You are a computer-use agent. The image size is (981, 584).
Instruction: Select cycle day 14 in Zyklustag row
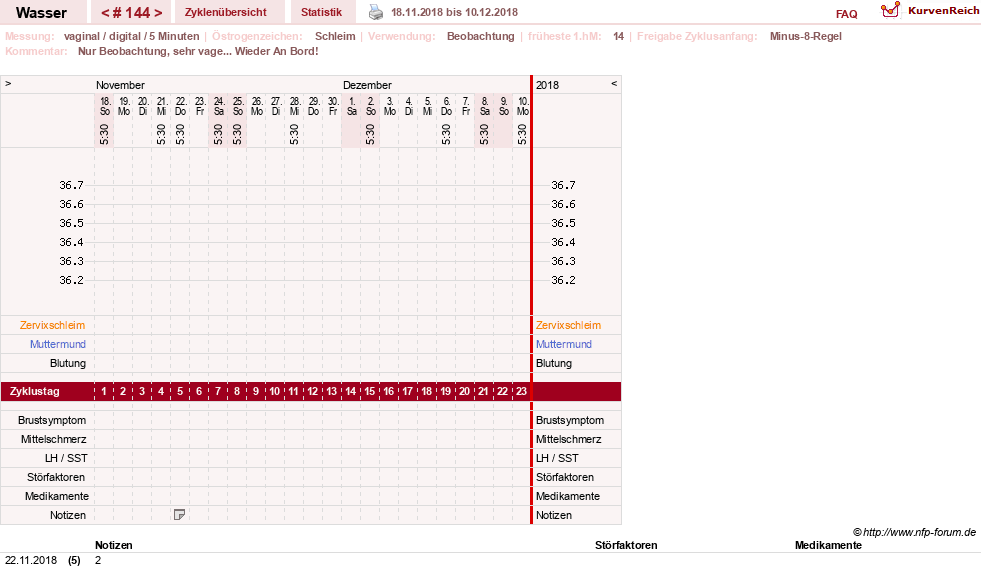click(350, 391)
